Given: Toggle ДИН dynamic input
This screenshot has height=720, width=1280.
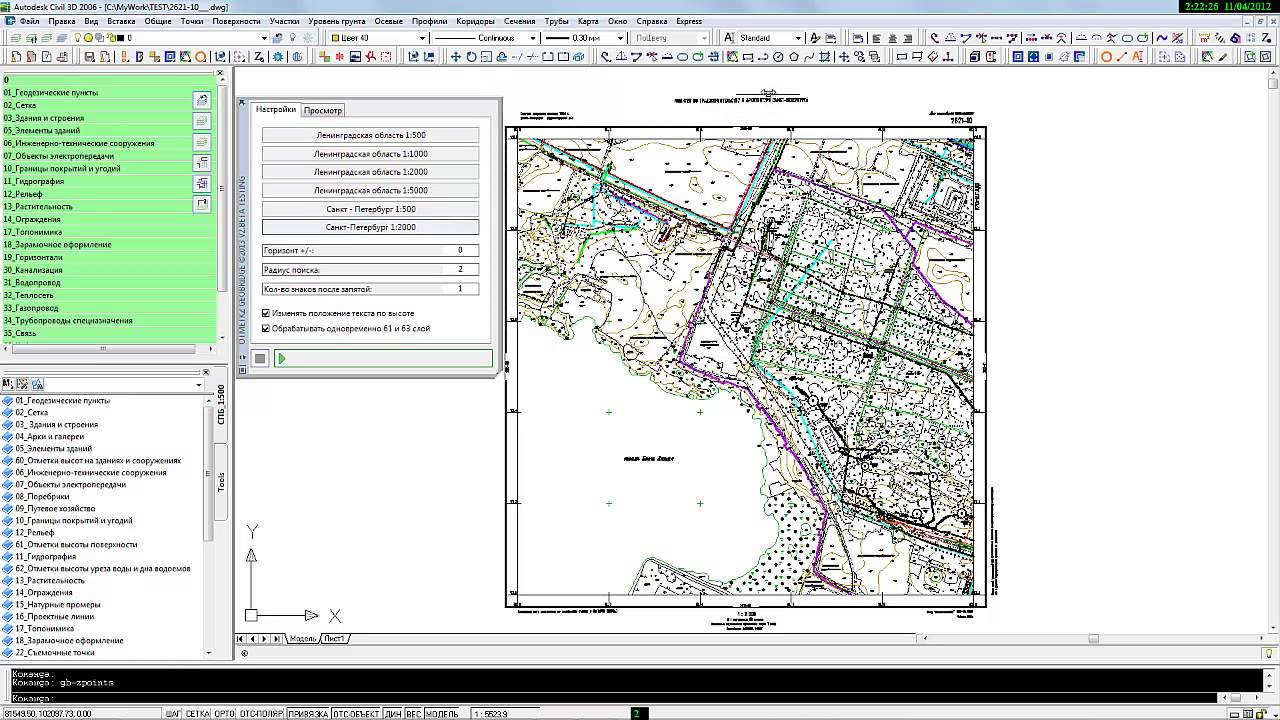Looking at the screenshot, I should [393, 714].
